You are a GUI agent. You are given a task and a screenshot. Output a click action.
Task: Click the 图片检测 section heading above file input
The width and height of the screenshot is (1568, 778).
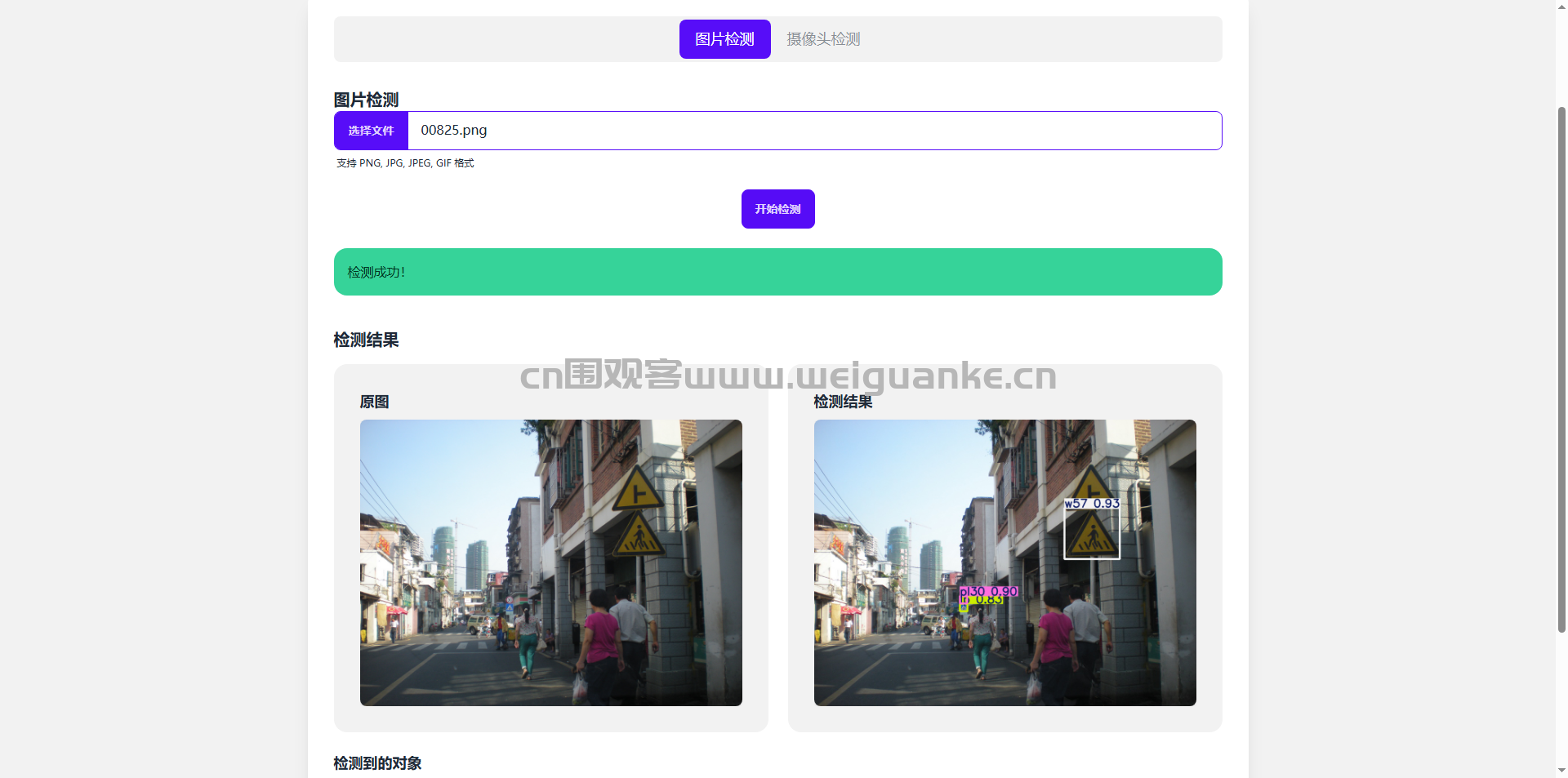tap(366, 100)
